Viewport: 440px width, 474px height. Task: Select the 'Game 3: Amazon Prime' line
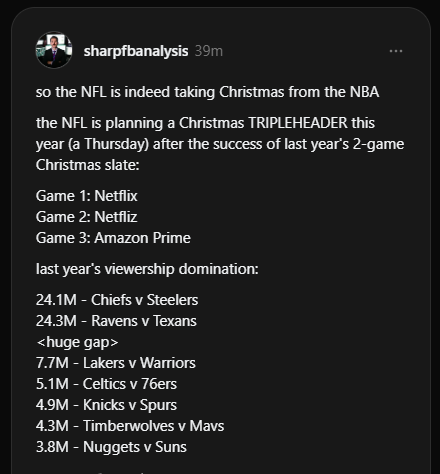pos(113,238)
